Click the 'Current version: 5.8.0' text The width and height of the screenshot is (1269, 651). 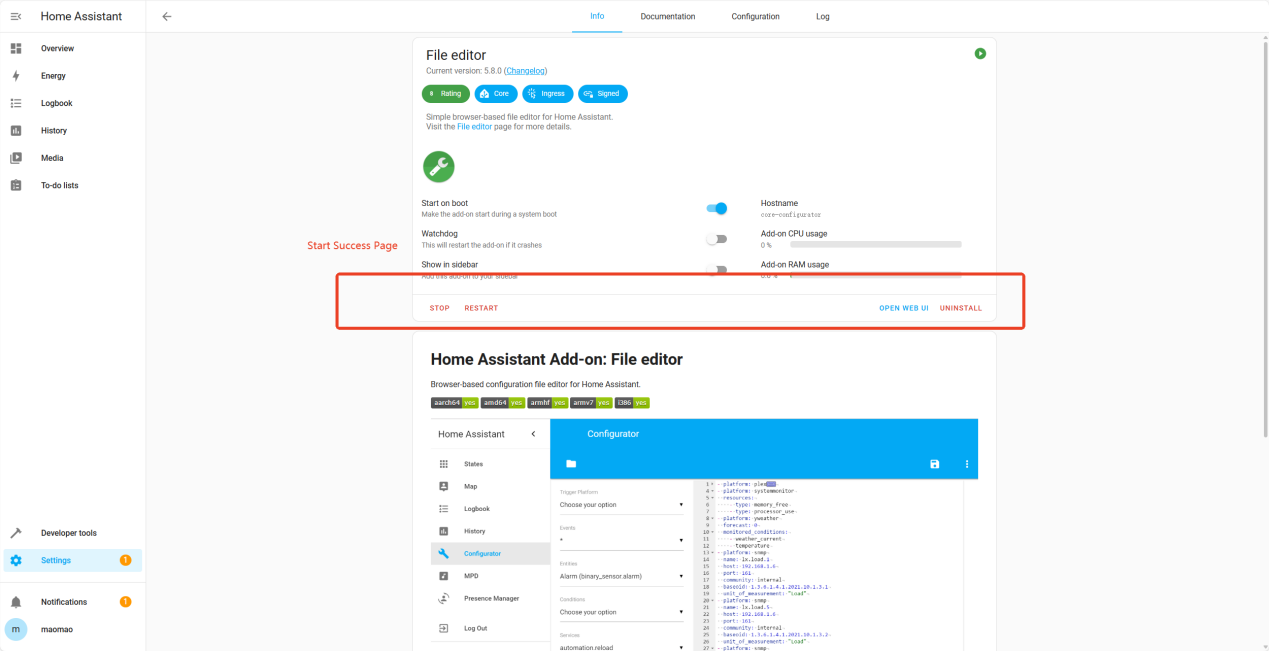click(463, 71)
